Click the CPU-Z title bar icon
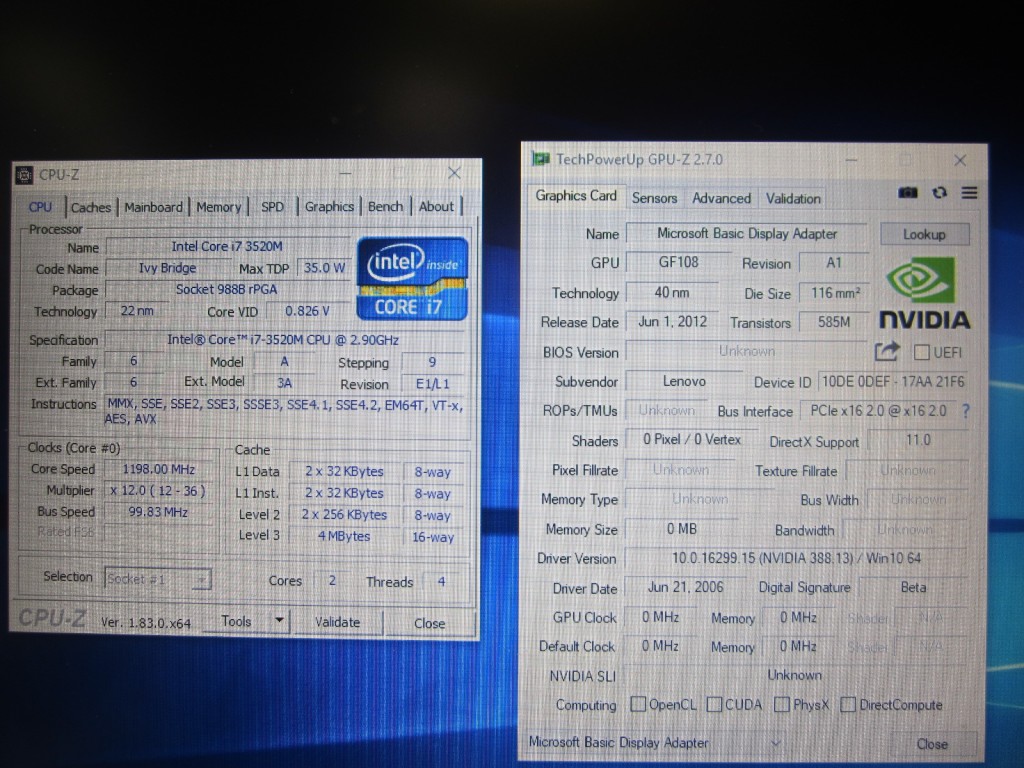Screen dimensions: 1024x768 (x=24, y=175)
